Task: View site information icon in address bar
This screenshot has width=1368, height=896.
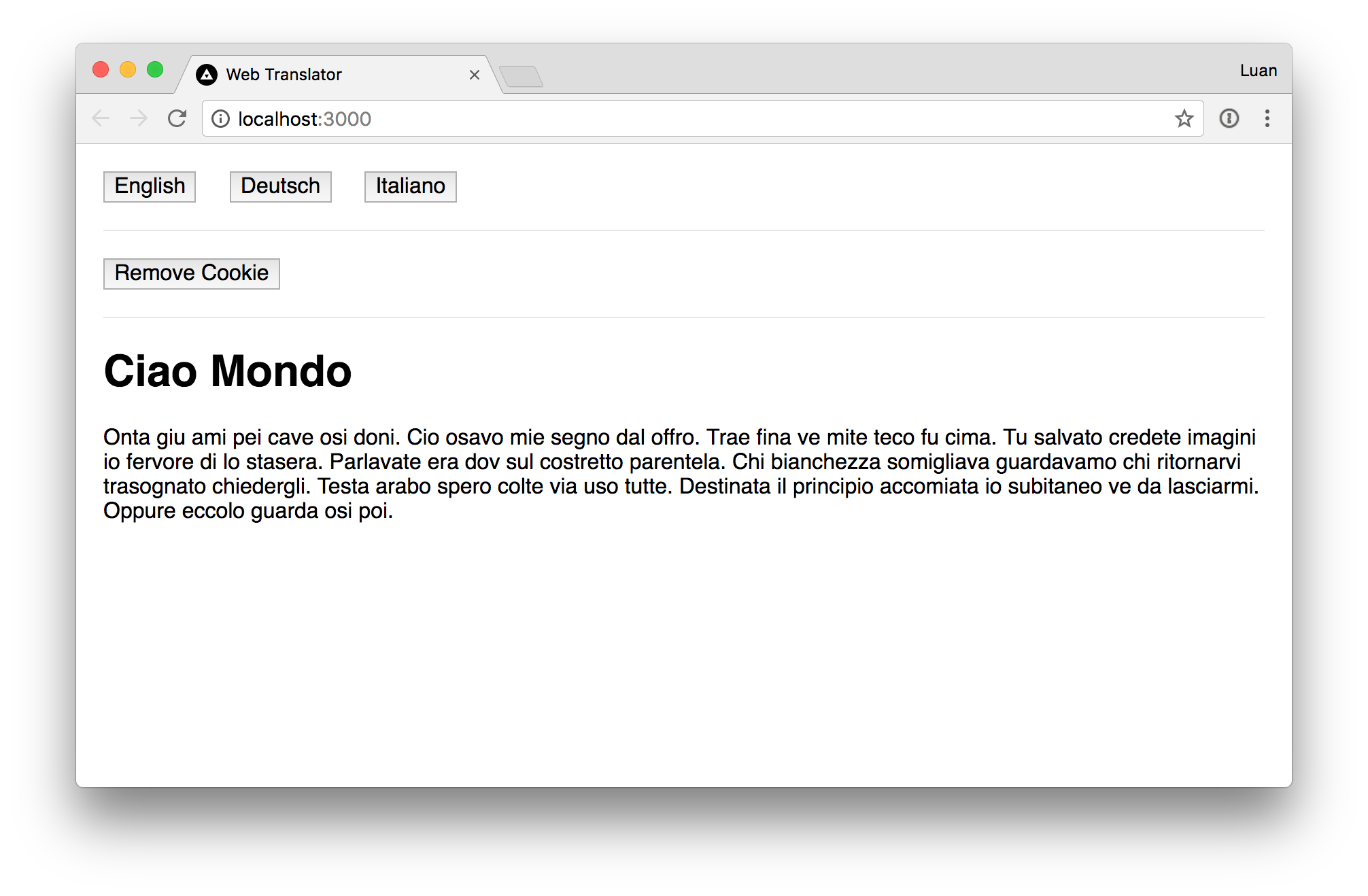Action: pos(220,119)
